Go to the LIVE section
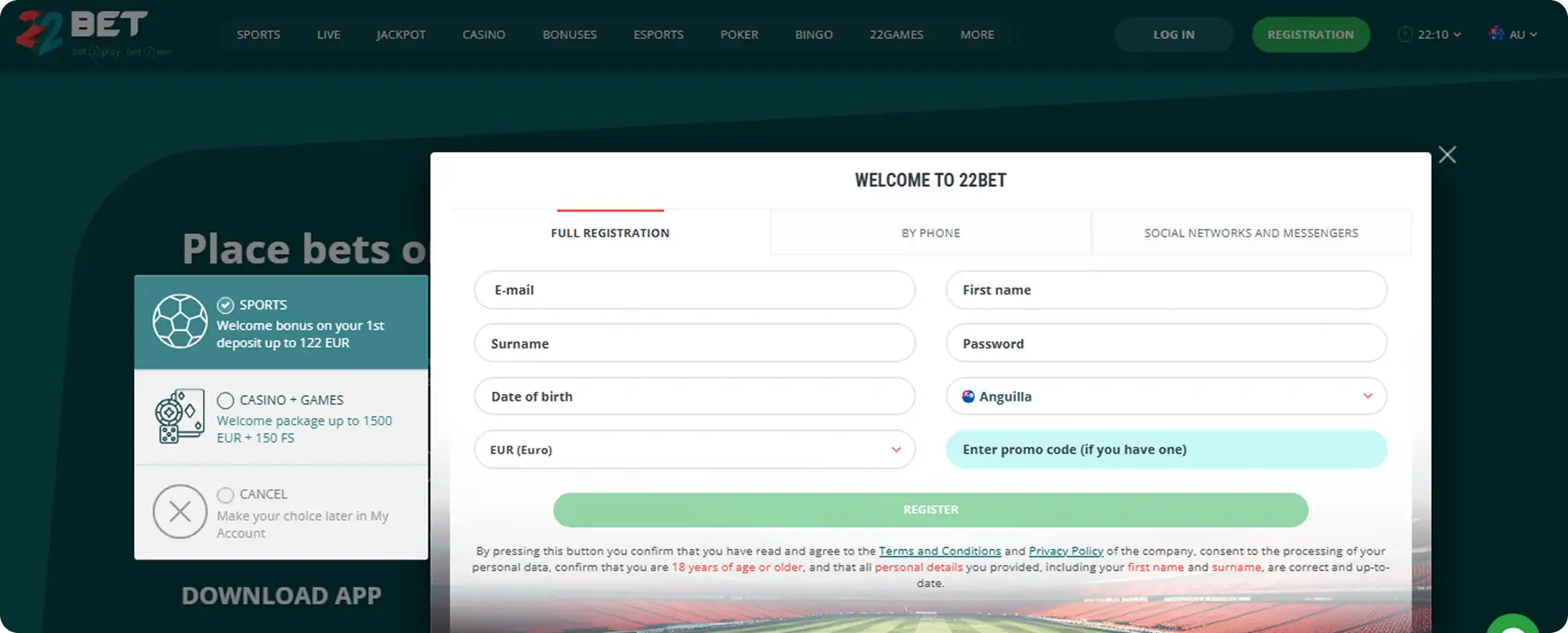This screenshot has width=1568, height=633. 328,35
